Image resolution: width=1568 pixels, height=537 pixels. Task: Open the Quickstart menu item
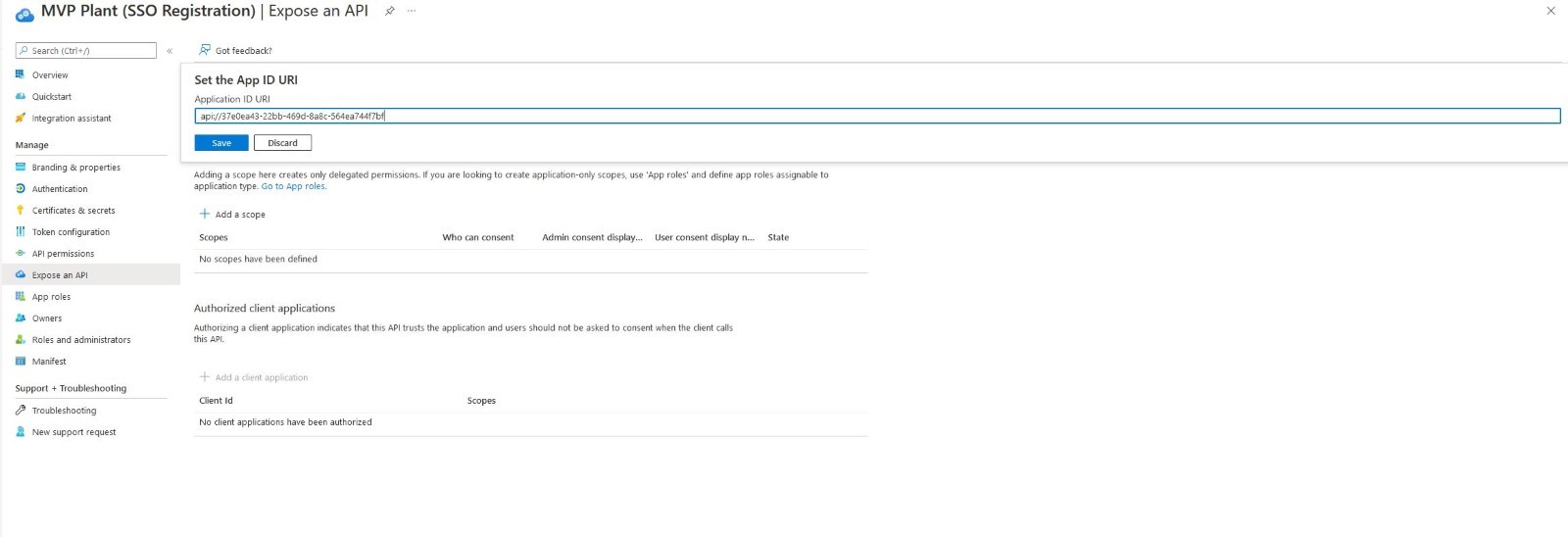click(52, 97)
